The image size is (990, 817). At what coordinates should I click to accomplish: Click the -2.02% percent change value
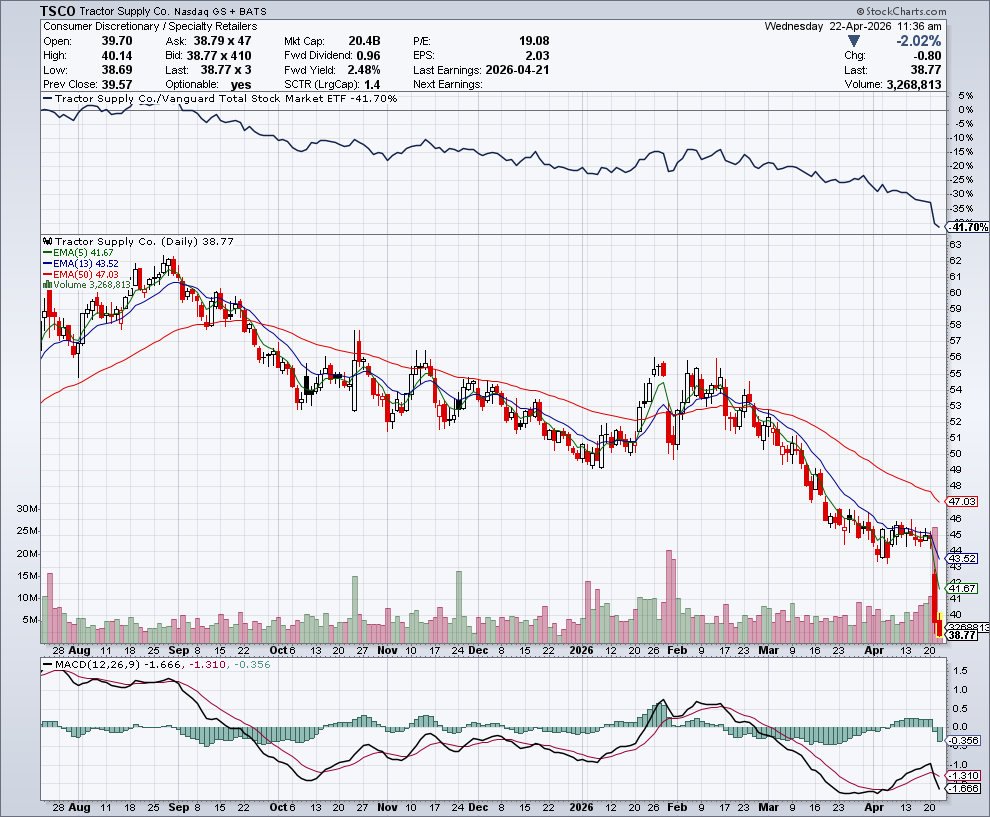(919, 41)
